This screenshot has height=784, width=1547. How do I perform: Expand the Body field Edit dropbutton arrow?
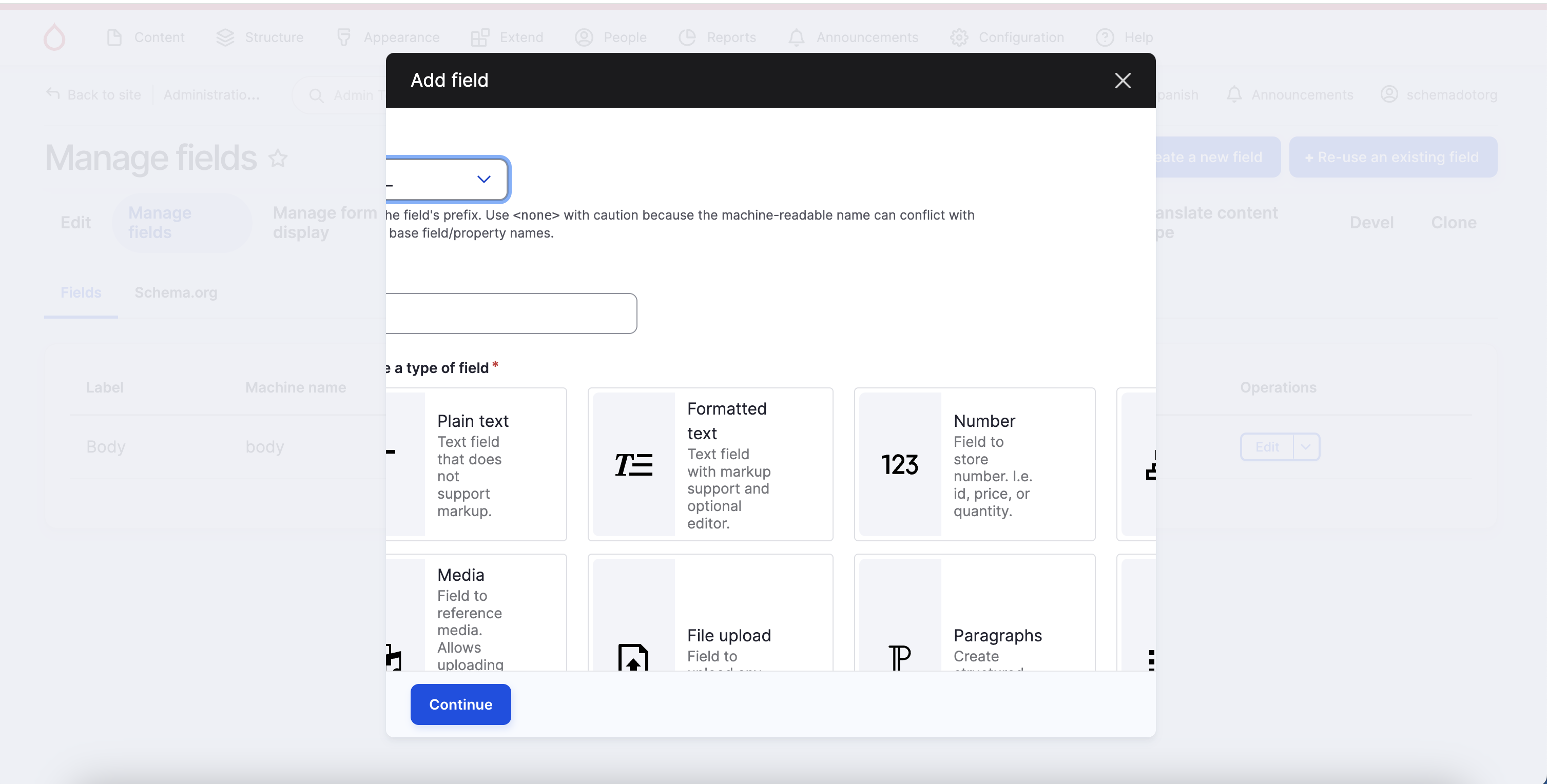[1306, 446]
